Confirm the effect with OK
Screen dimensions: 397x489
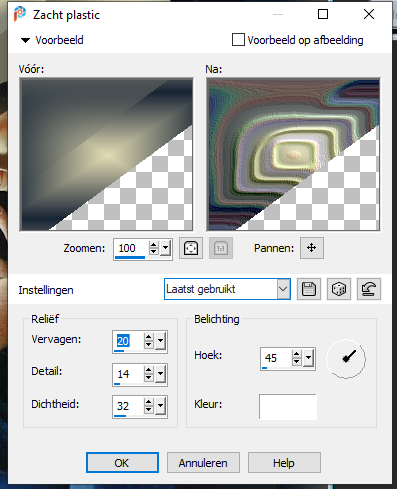pos(122,462)
